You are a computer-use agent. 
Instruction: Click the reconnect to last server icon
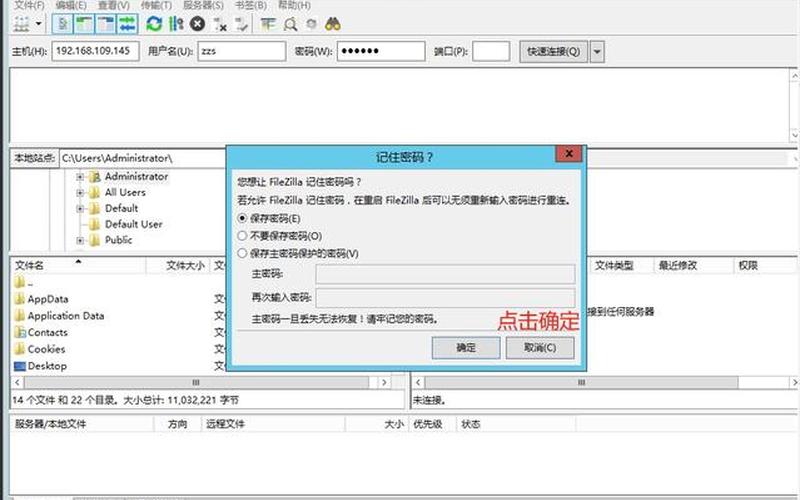[x=241, y=23]
